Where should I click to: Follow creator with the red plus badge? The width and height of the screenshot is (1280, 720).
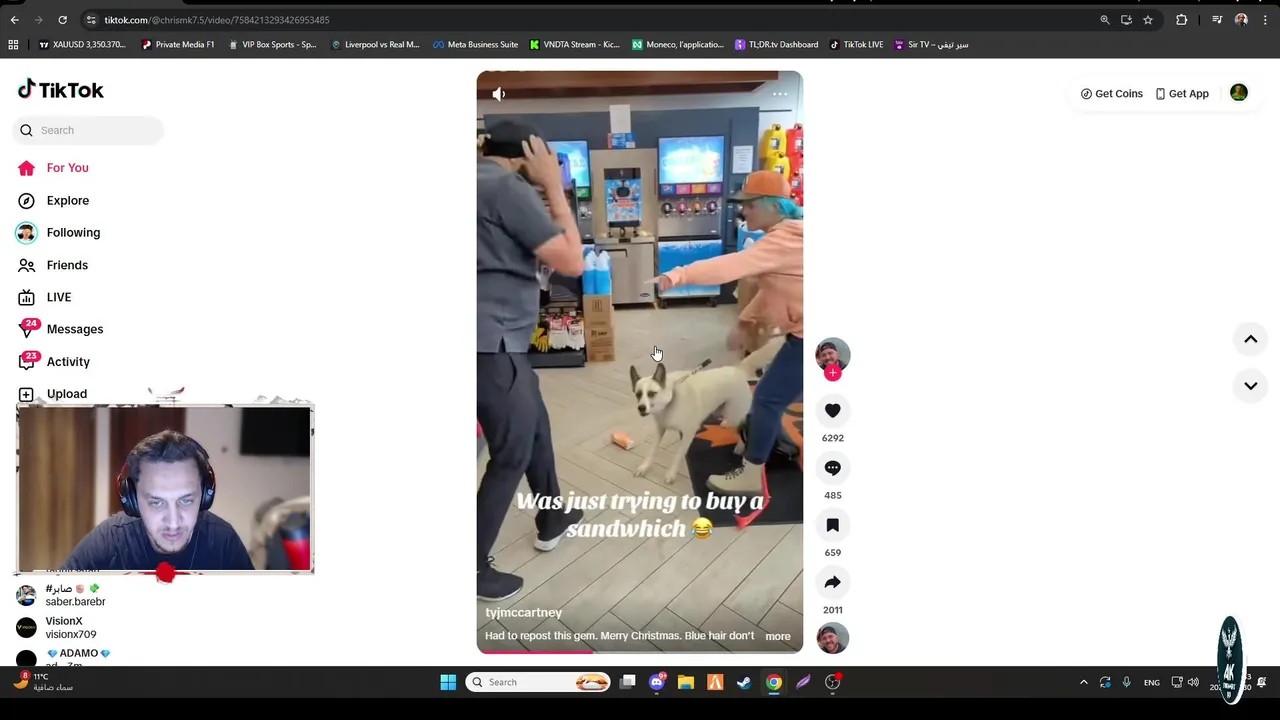click(832, 374)
